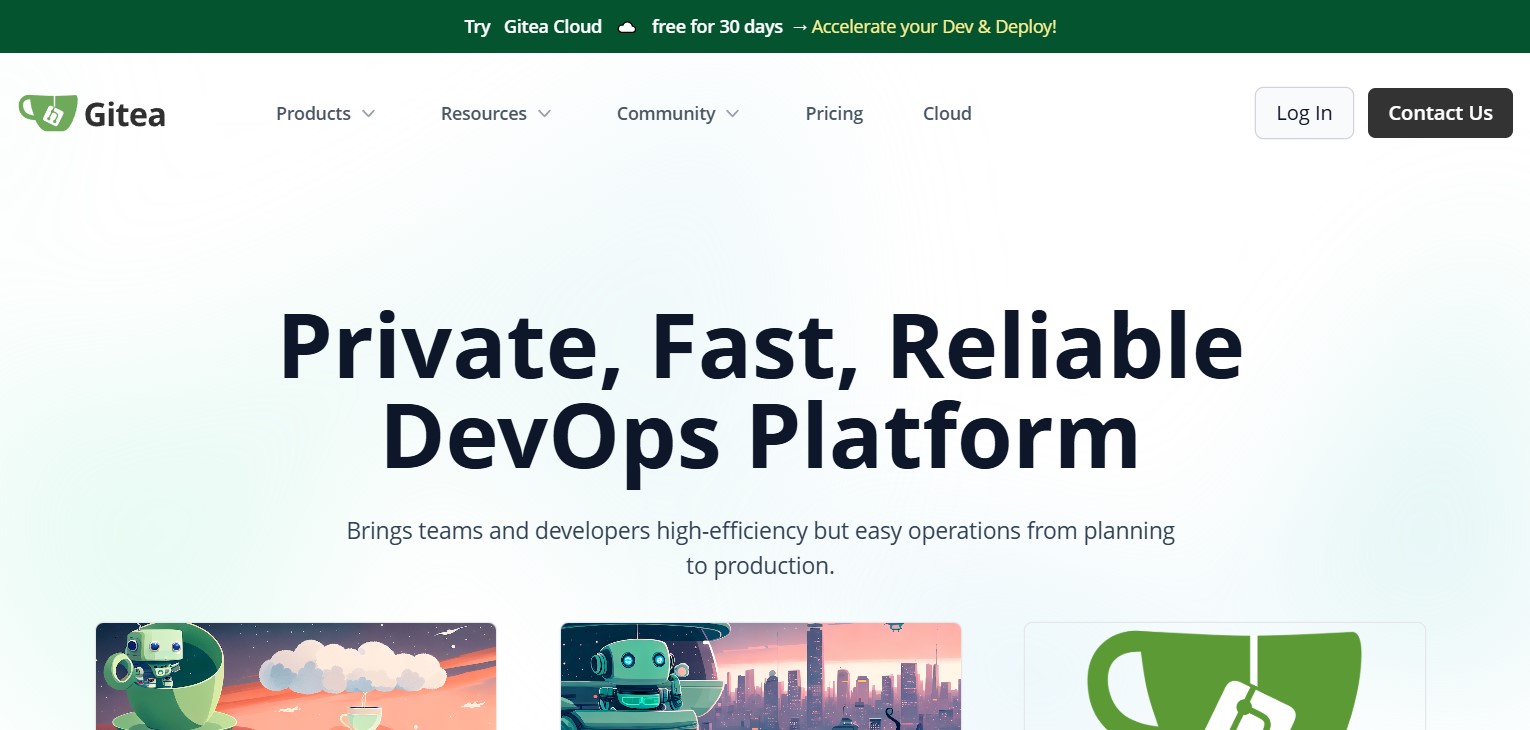Click the down arrow beside Community

[732, 114]
